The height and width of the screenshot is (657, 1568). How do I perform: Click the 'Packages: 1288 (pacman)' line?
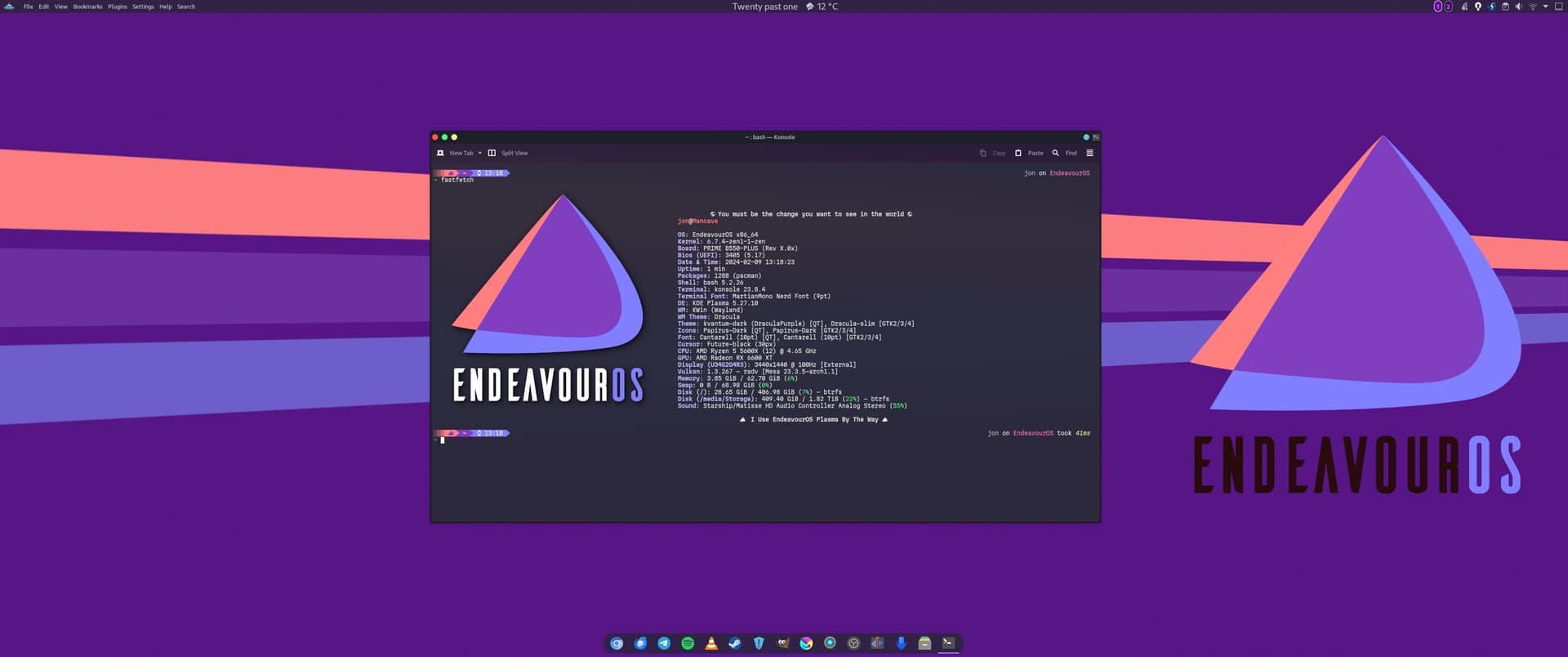pyautogui.click(x=719, y=276)
